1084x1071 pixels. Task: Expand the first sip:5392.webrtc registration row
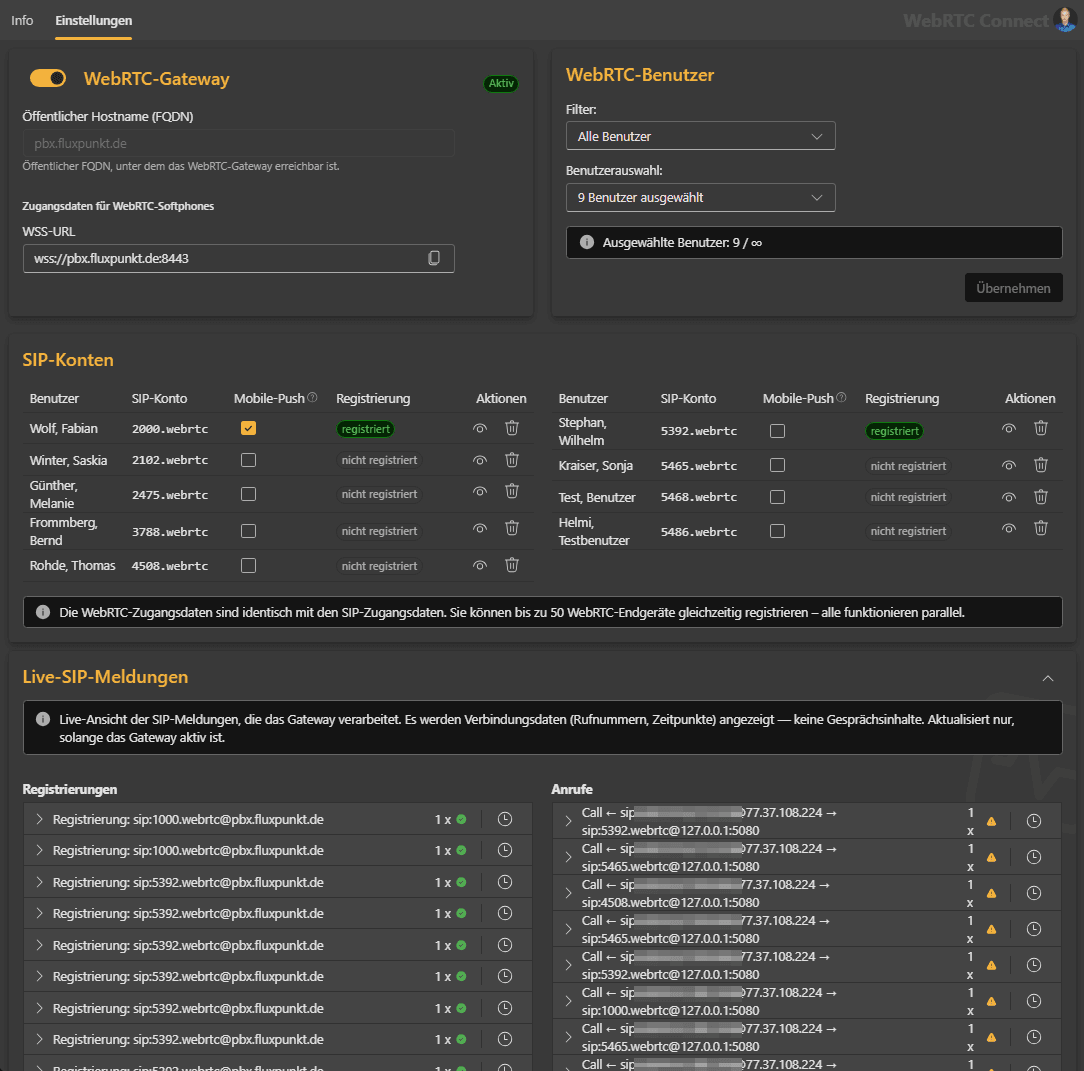39,882
